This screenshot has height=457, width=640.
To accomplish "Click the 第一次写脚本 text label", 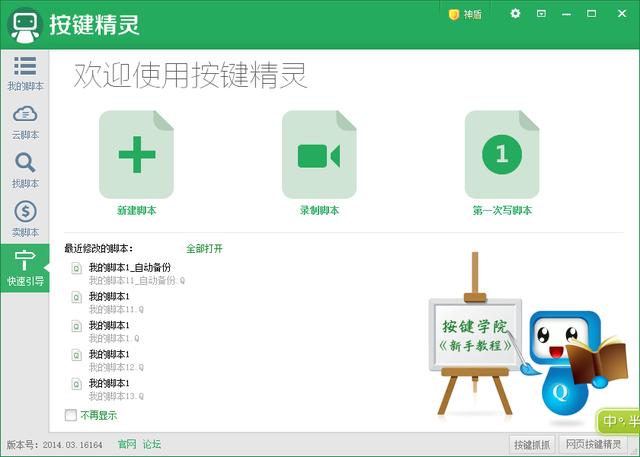I will click(x=502, y=211).
